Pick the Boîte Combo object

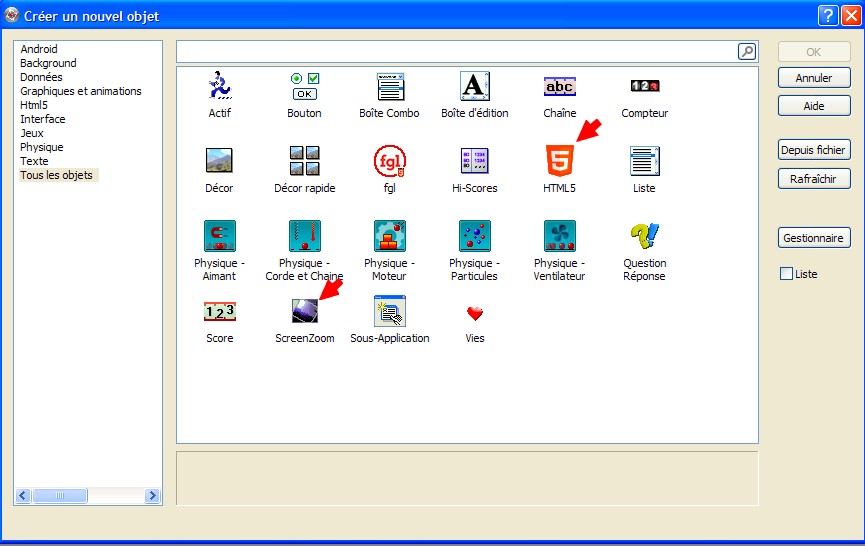point(390,87)
